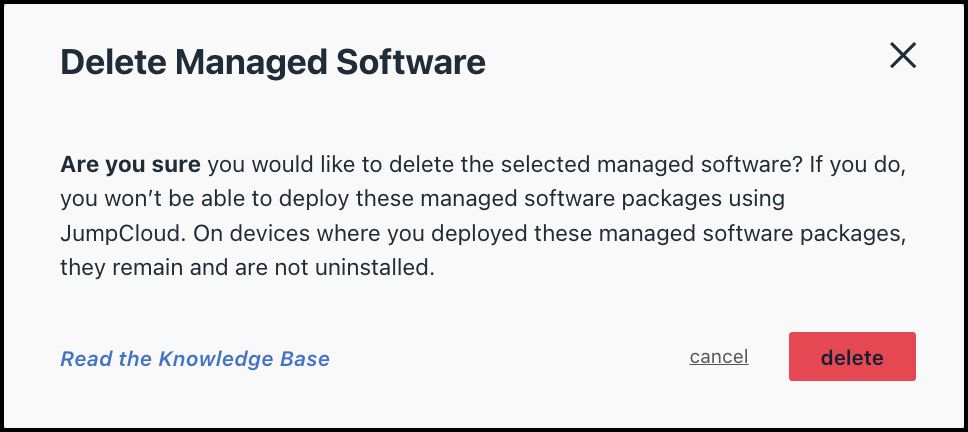The height and width of the screenshot is (432, 968).
Task: Click the word "they" starting the last line
Action: pos(82,271)
